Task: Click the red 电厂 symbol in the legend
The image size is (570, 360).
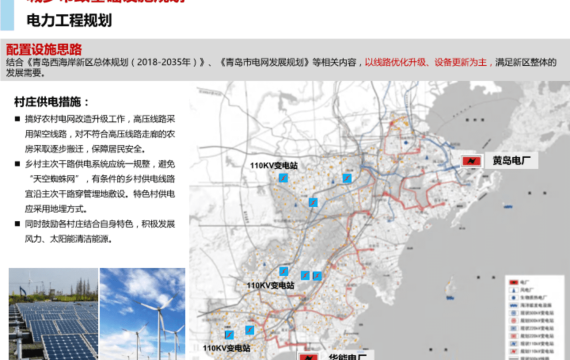Action: tap(513, 282)
